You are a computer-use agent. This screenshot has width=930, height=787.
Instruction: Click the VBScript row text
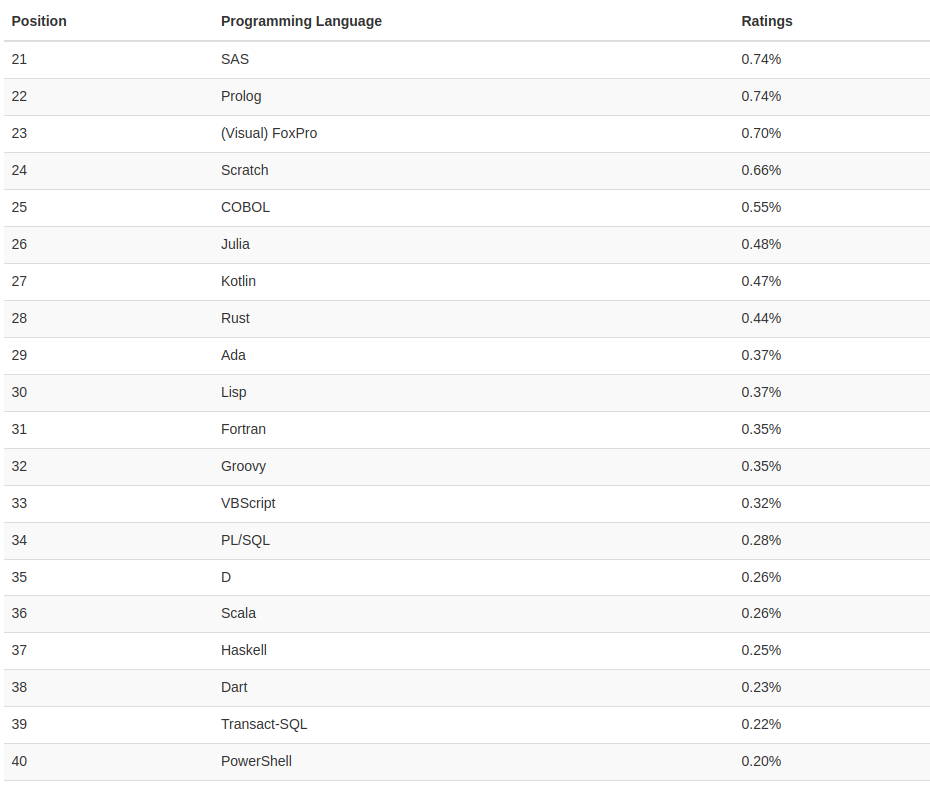point(248,503)
